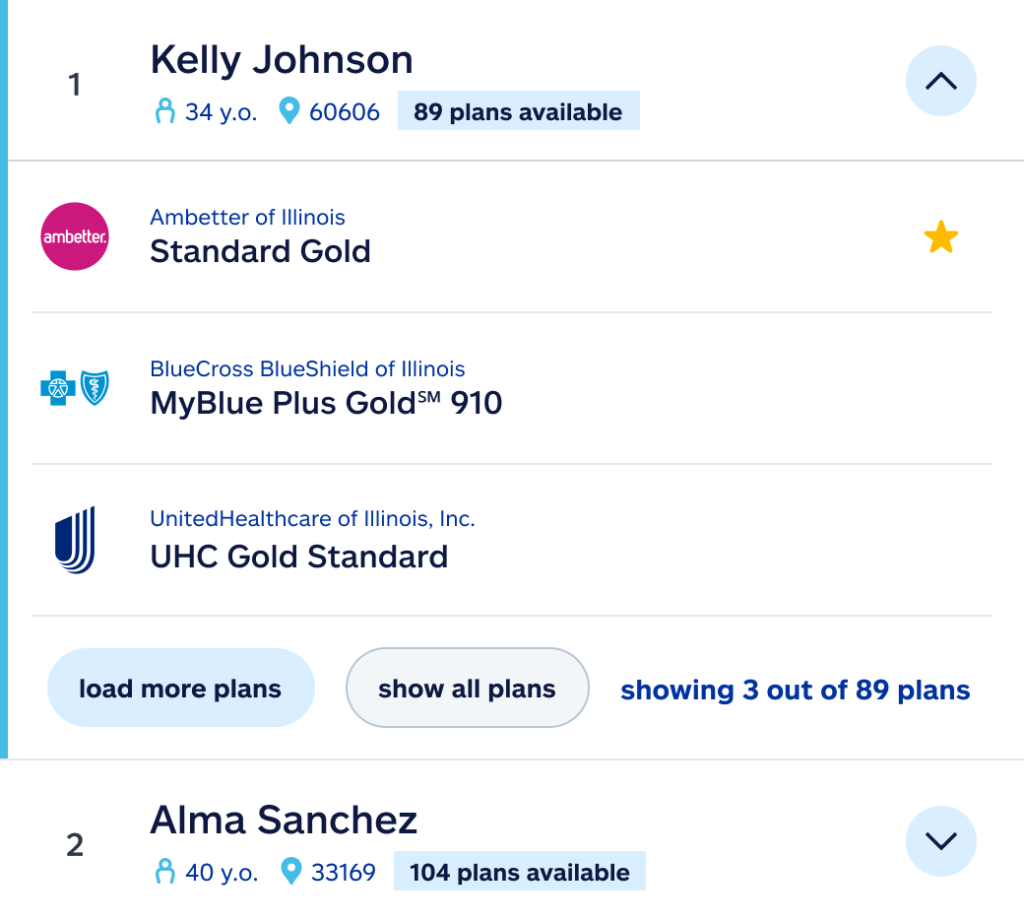1024x922 pixels.
Task: Collapse Kelly Johnson's plan list
Action: pos(940,82)
